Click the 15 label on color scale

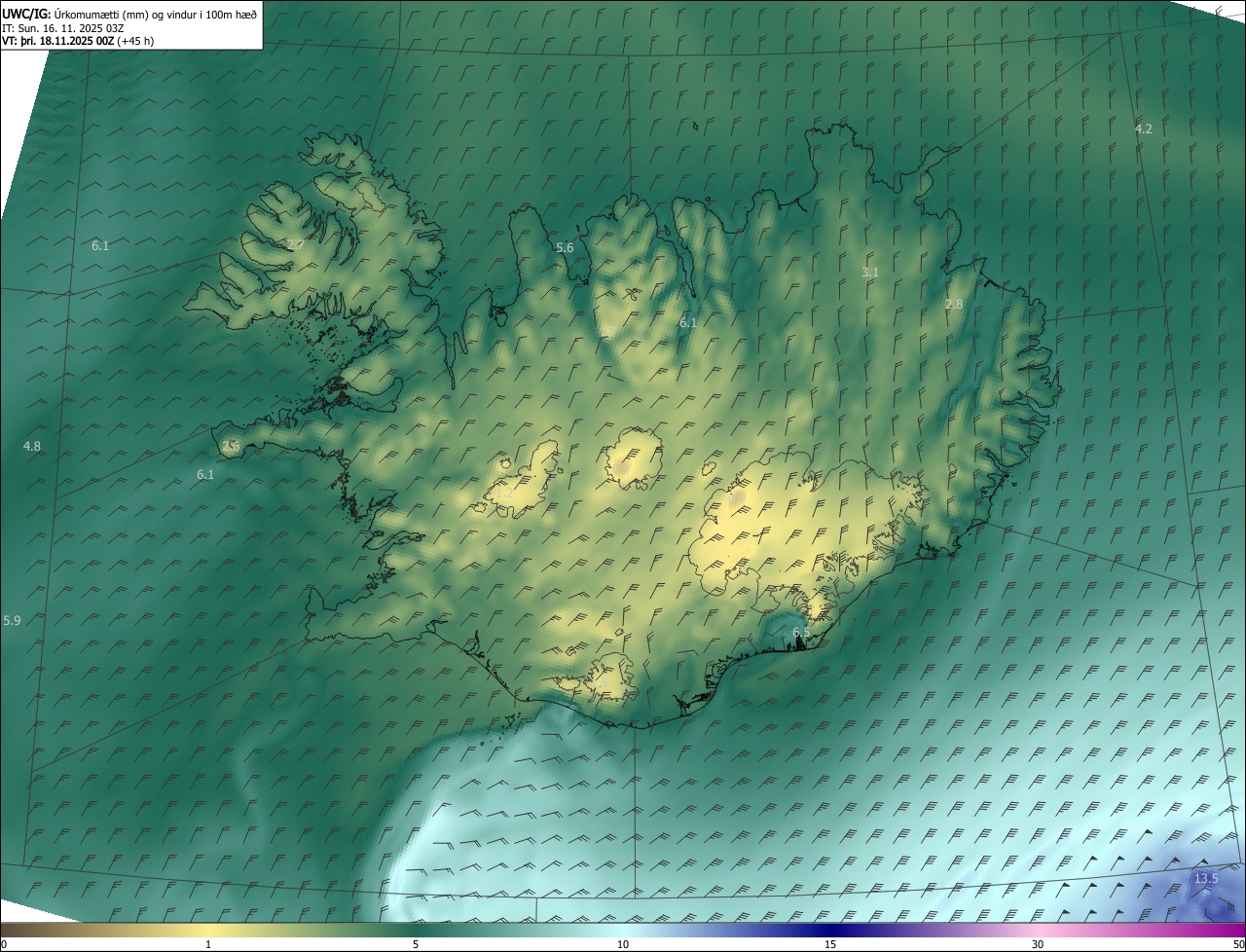coord(830,944)
